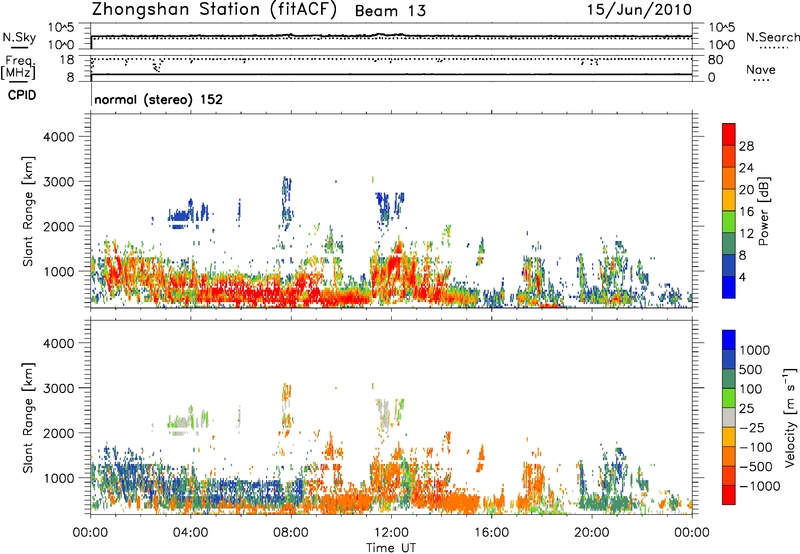800x554 pixels.
Task: Select the Freq. [MHz] axis label
Action: [18, 68]
